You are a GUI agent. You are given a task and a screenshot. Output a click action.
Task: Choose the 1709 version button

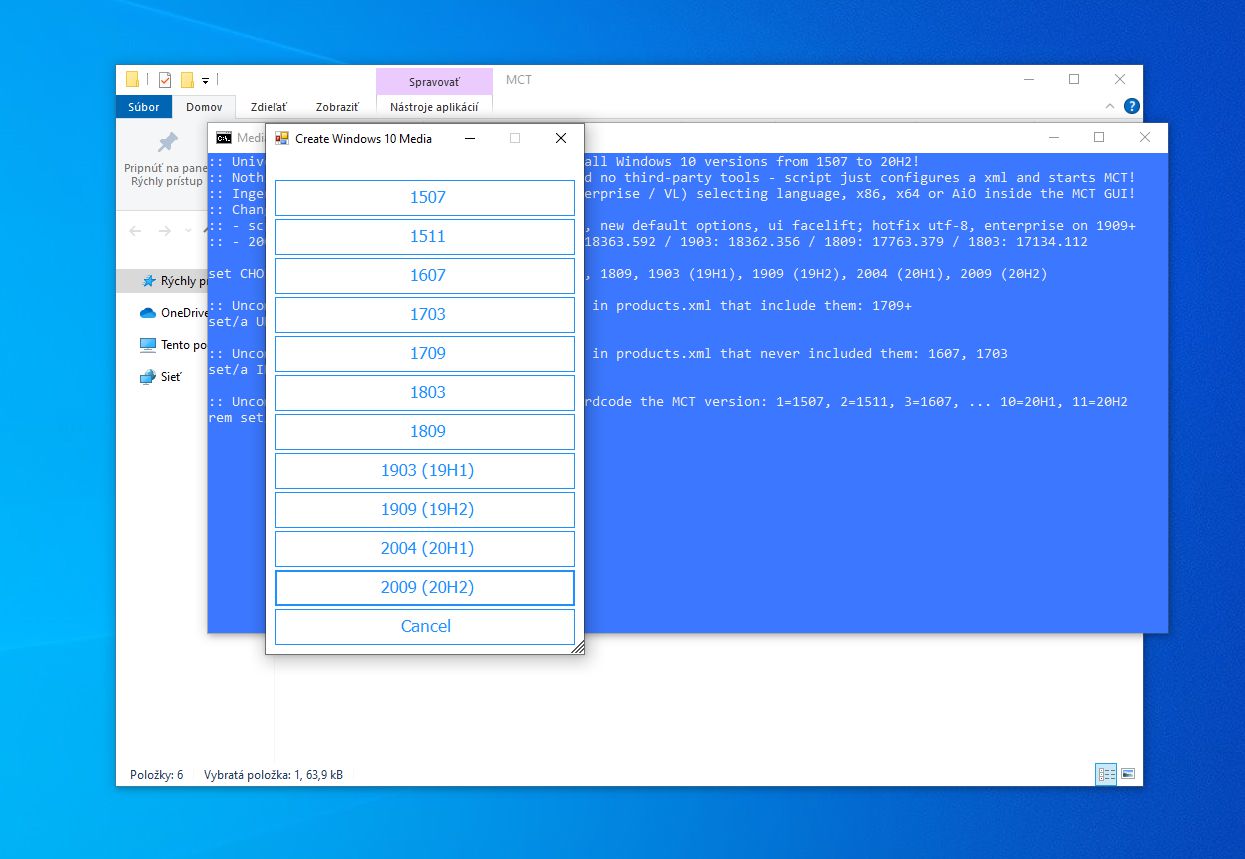click(425, 354)
